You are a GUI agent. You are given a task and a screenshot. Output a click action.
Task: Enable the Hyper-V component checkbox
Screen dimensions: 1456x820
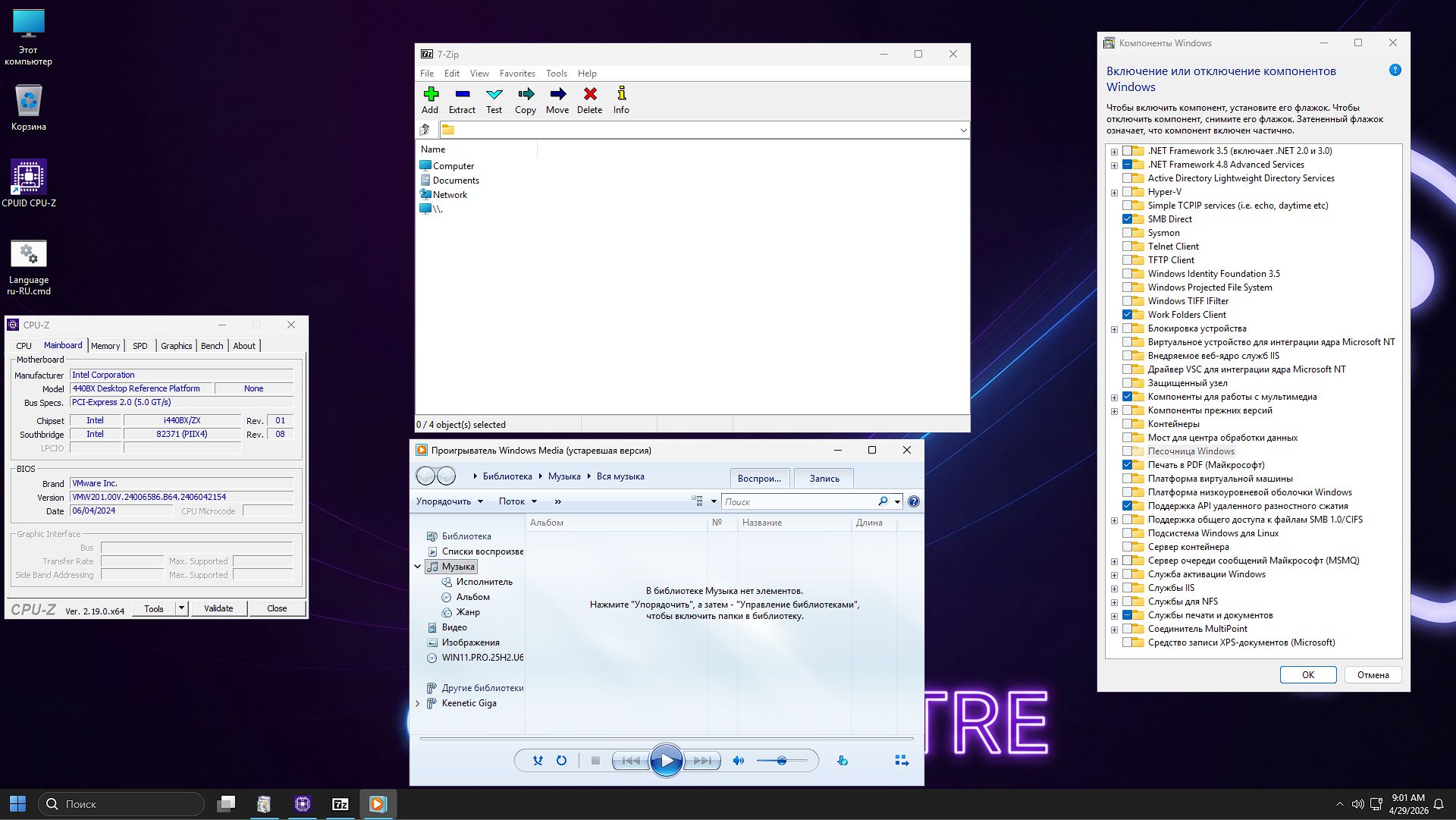[x=1128, y=192]
